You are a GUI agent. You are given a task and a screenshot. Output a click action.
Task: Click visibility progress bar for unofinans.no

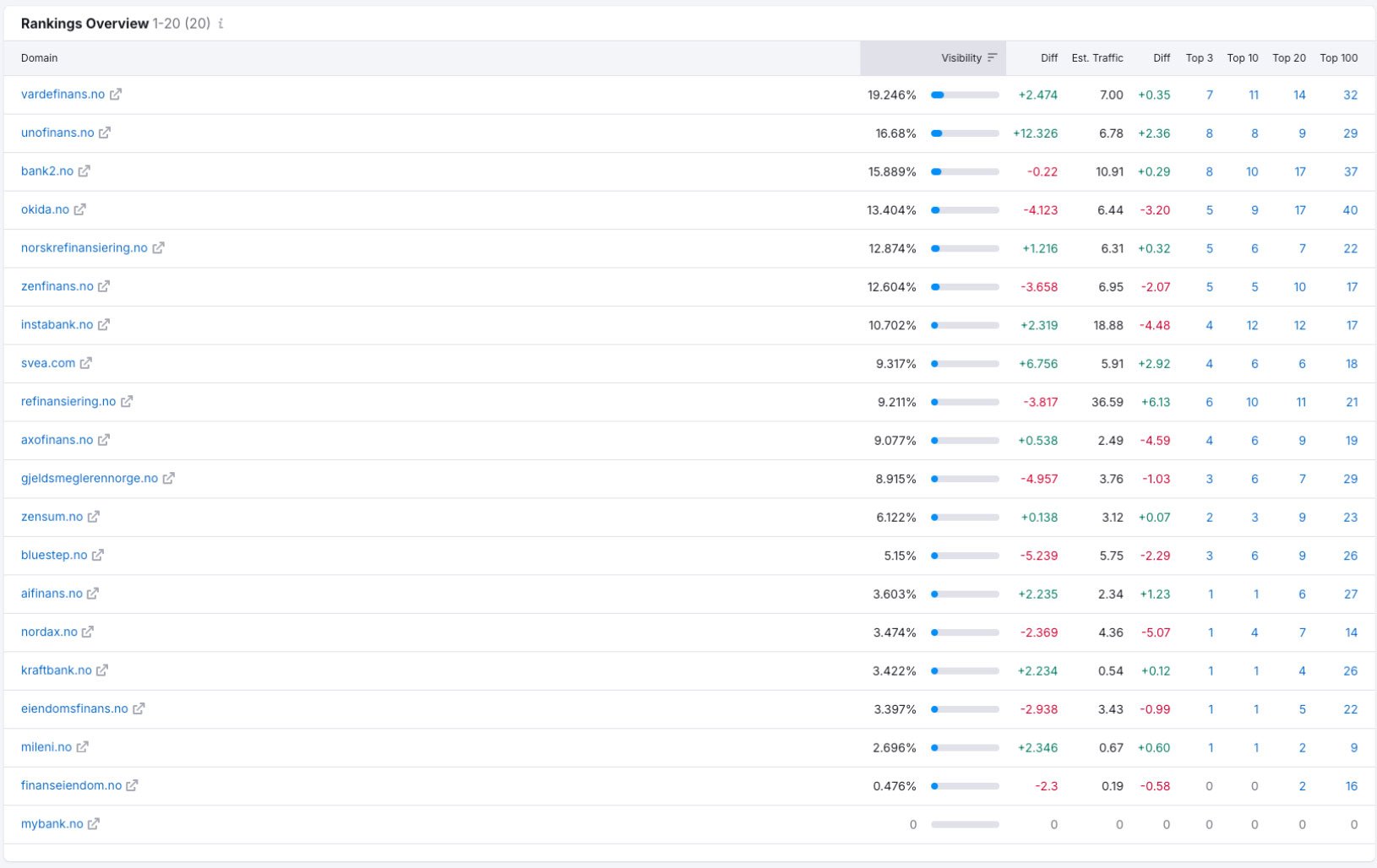tap(965, 133)
